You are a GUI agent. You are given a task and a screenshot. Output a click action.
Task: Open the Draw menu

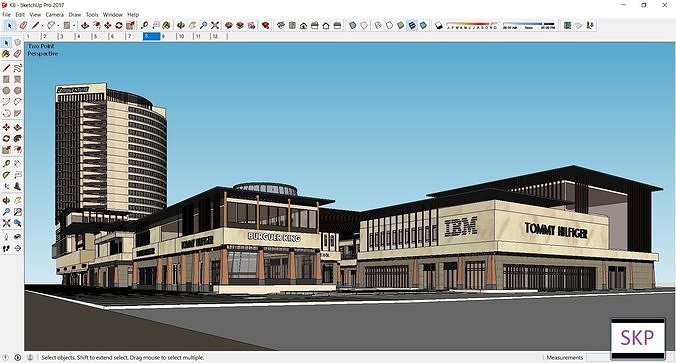click(x=75, y=14)
